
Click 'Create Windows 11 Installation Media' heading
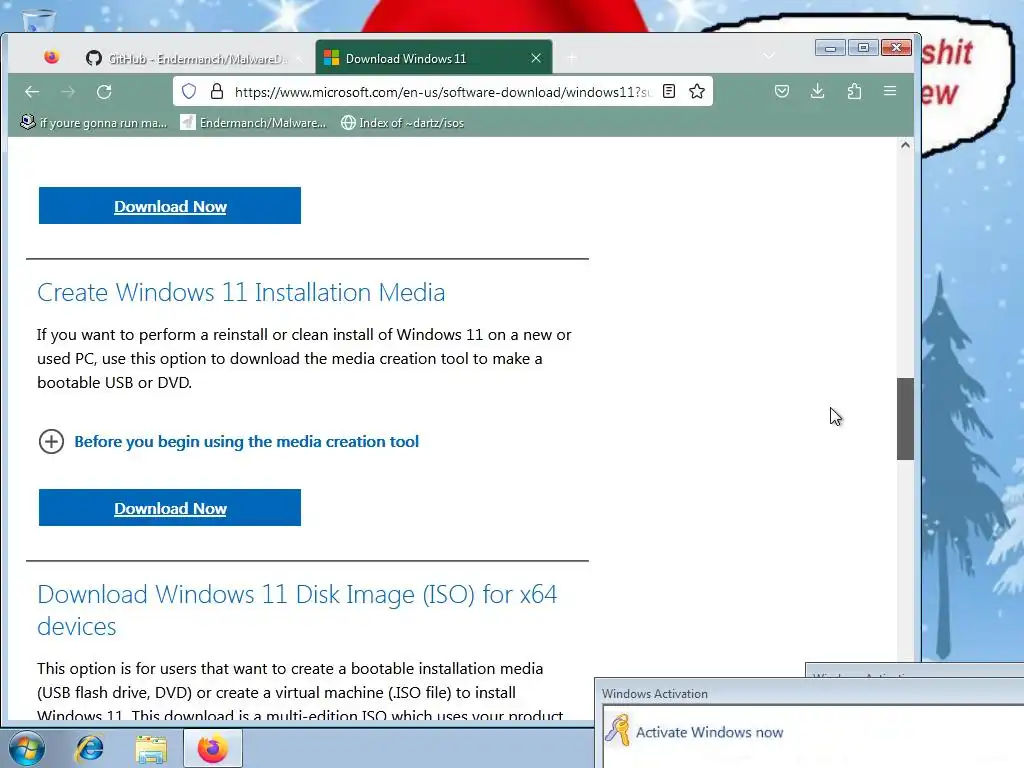tap(241, 292)
